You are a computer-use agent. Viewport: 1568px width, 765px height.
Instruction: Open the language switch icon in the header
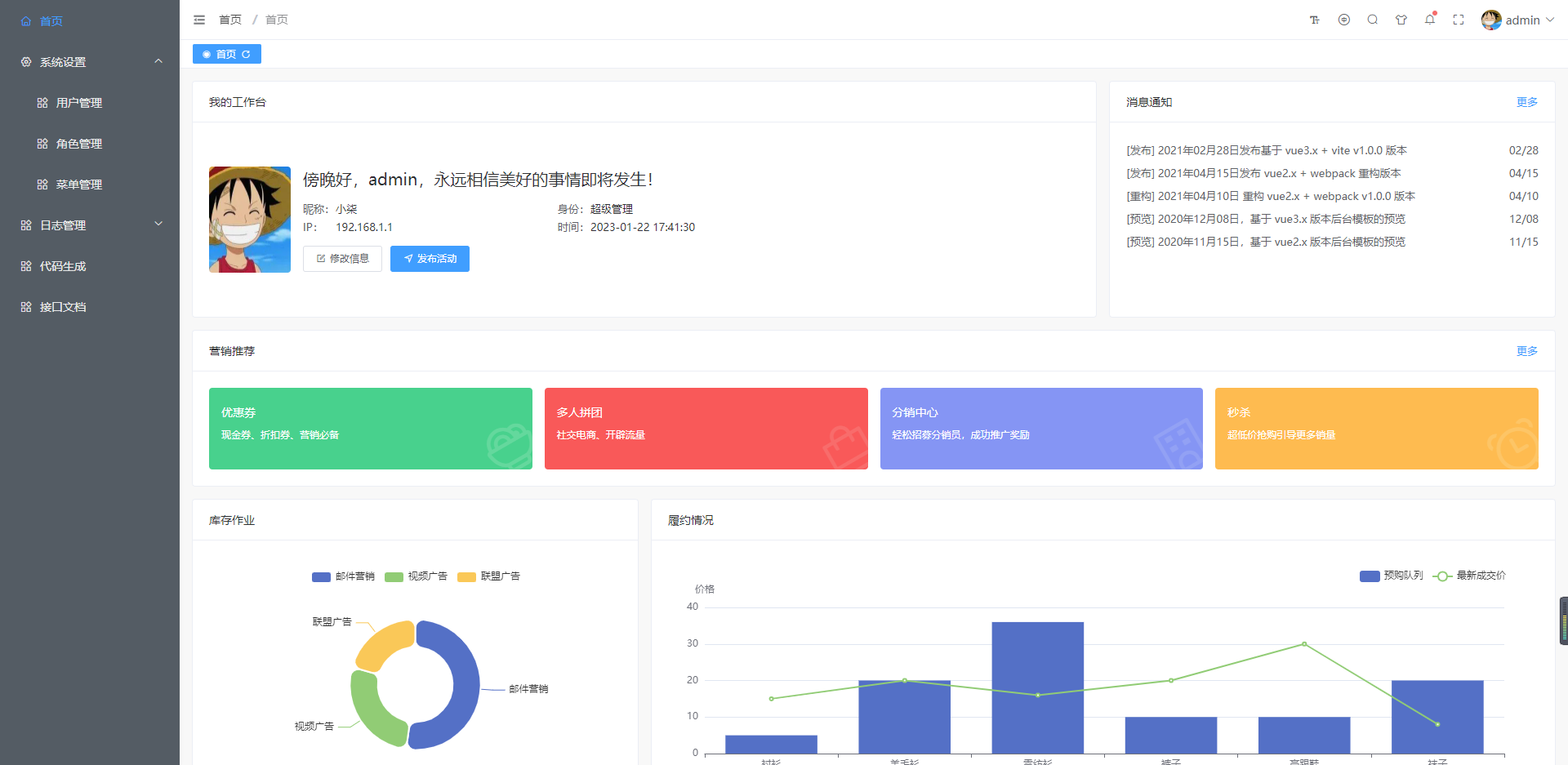coord(1344,20)
